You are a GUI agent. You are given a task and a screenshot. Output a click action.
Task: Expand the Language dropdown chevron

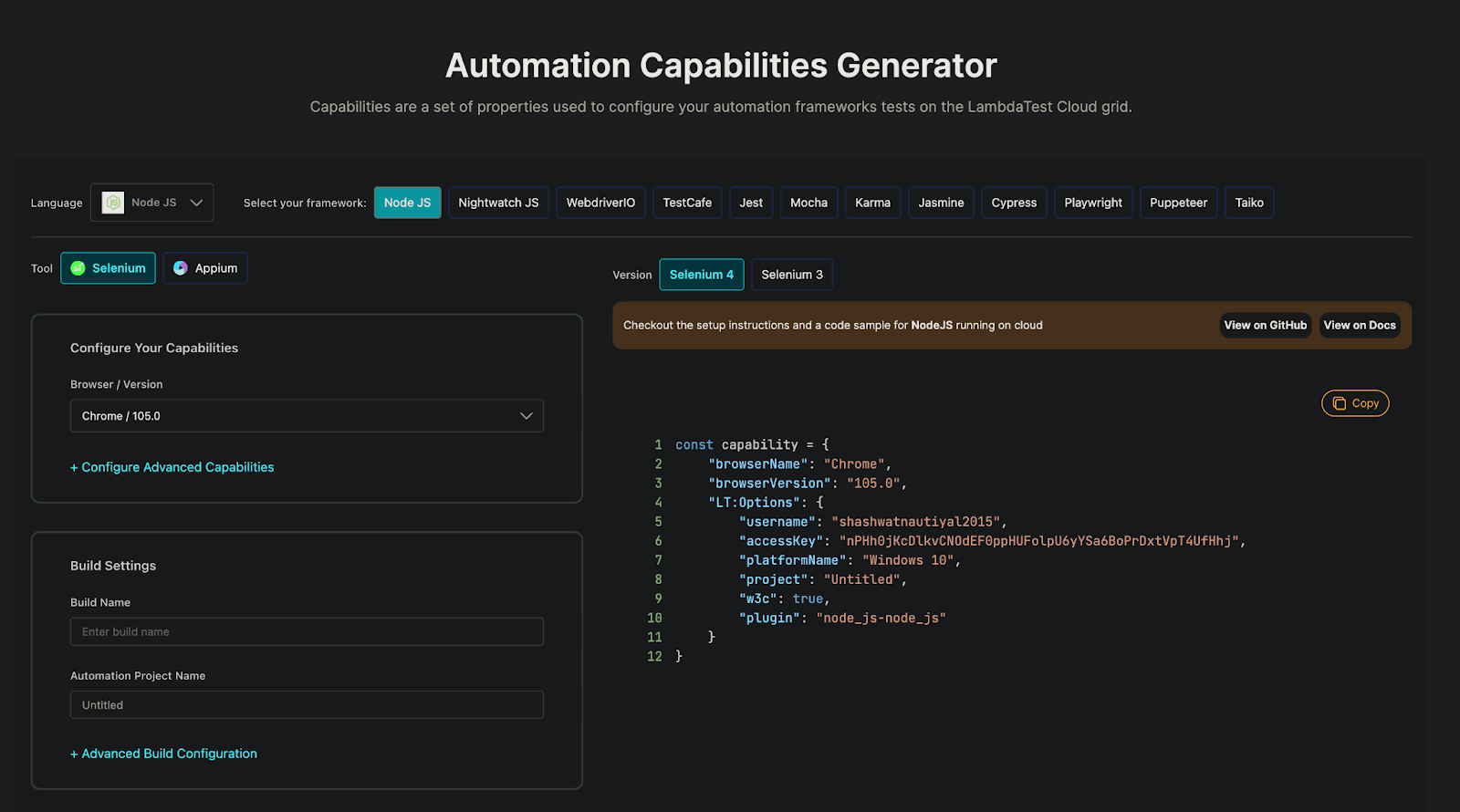pyautogui.click(x=196, y=203)
